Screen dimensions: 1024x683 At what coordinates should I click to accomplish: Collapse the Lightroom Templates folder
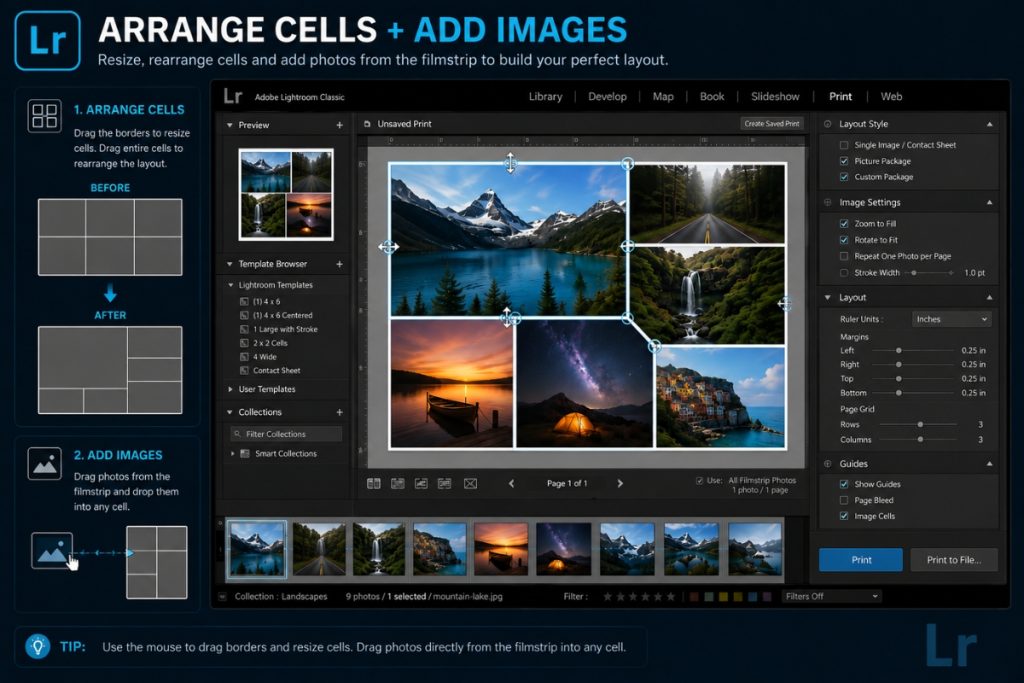[x=231, y=285]
